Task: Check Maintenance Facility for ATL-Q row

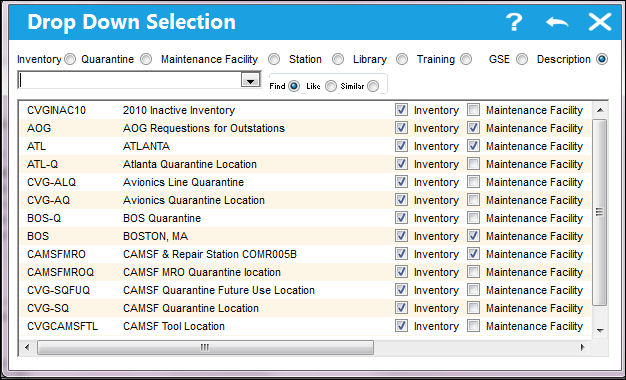Action: coord(473,164)
